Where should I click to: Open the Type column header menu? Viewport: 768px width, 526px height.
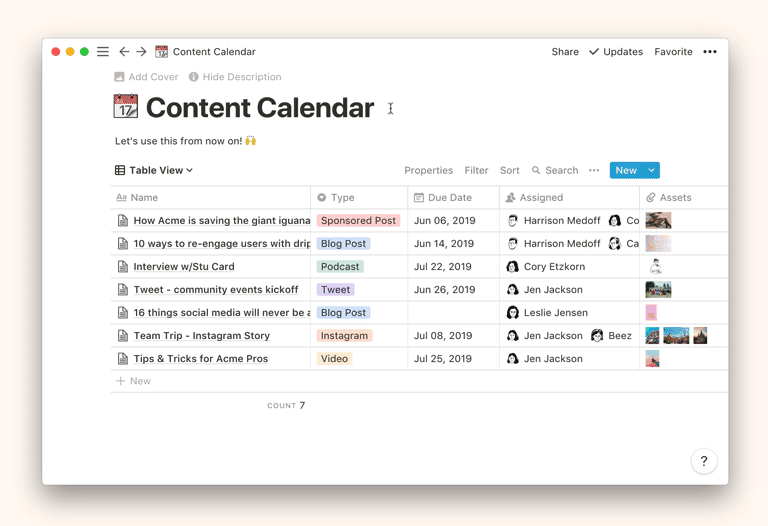tap(343, 198)
